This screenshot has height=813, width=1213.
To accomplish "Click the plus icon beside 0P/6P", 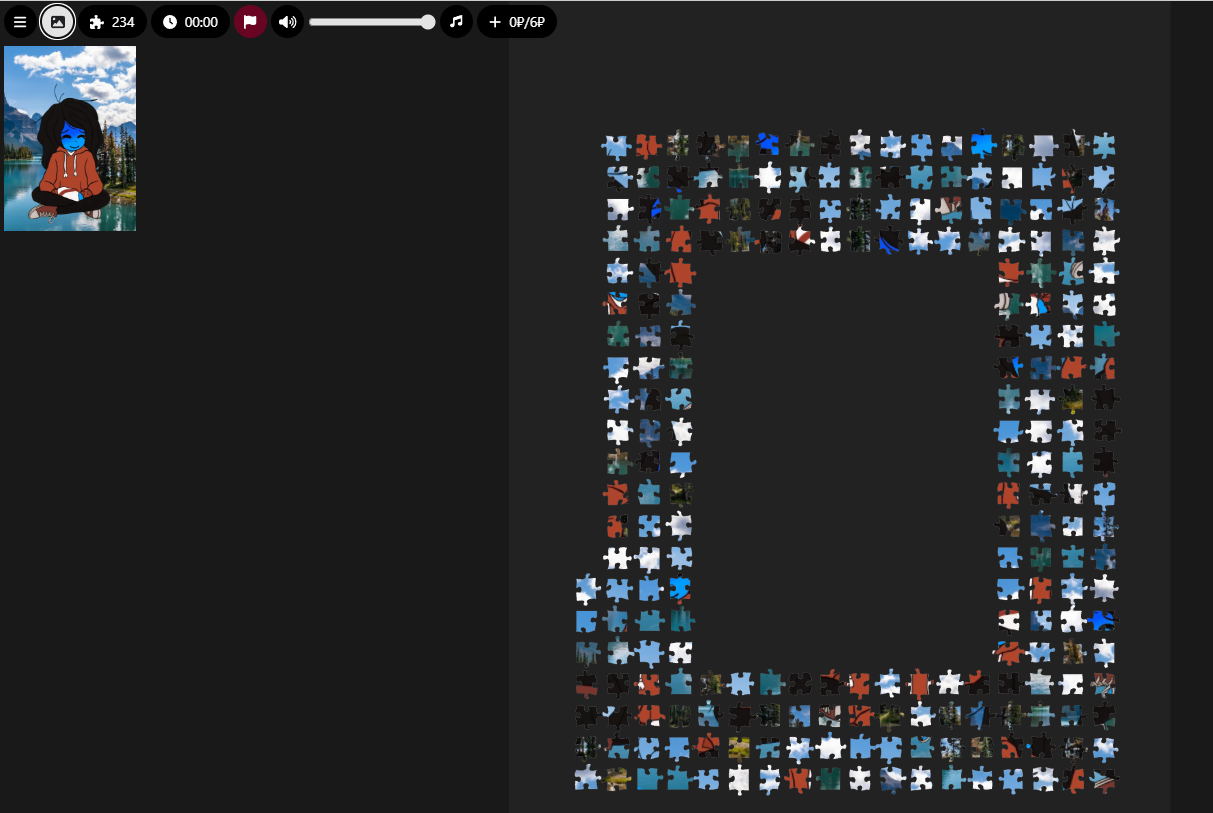I will 494,22.
